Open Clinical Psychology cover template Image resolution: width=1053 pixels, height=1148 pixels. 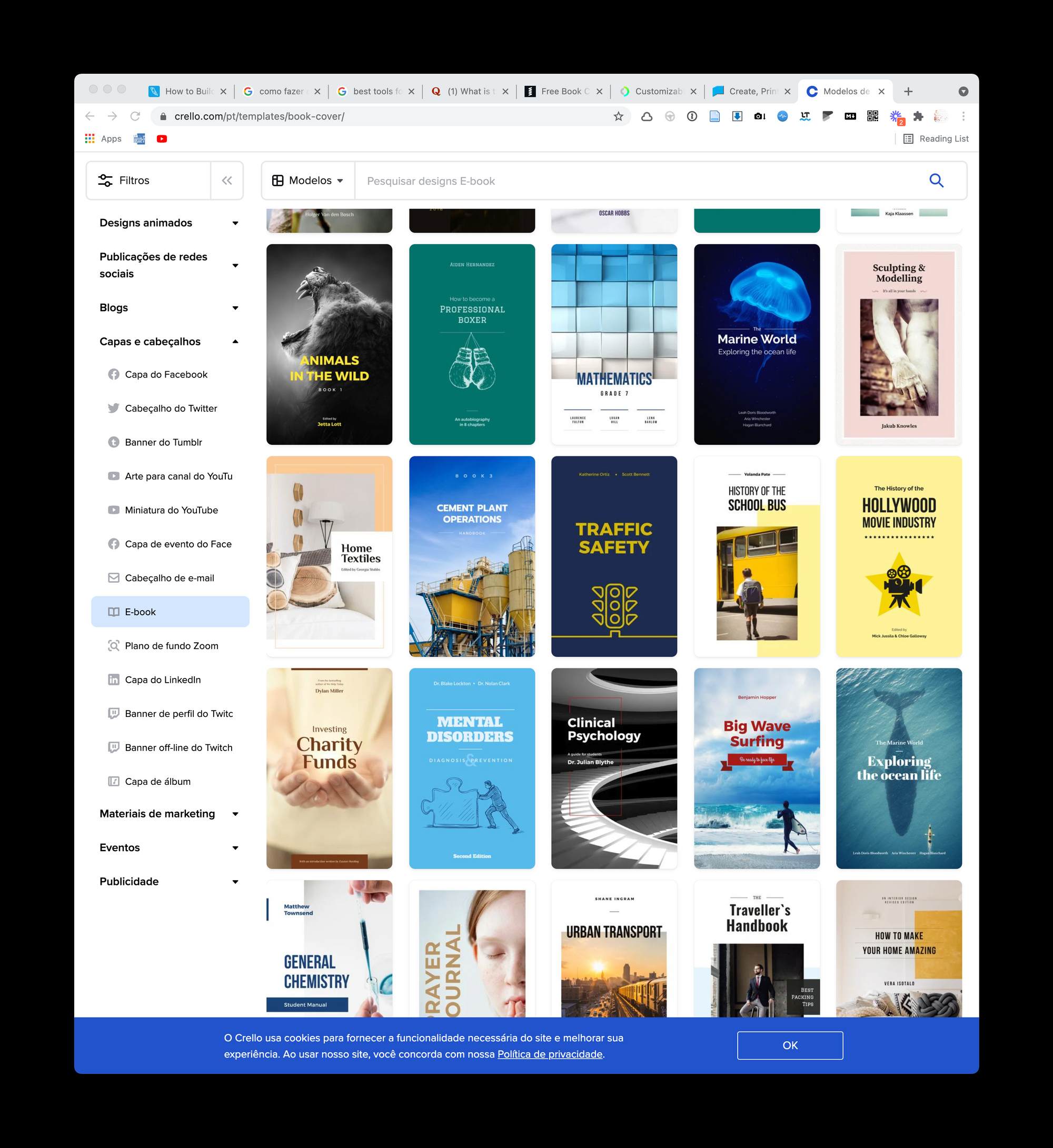(614, 768)
